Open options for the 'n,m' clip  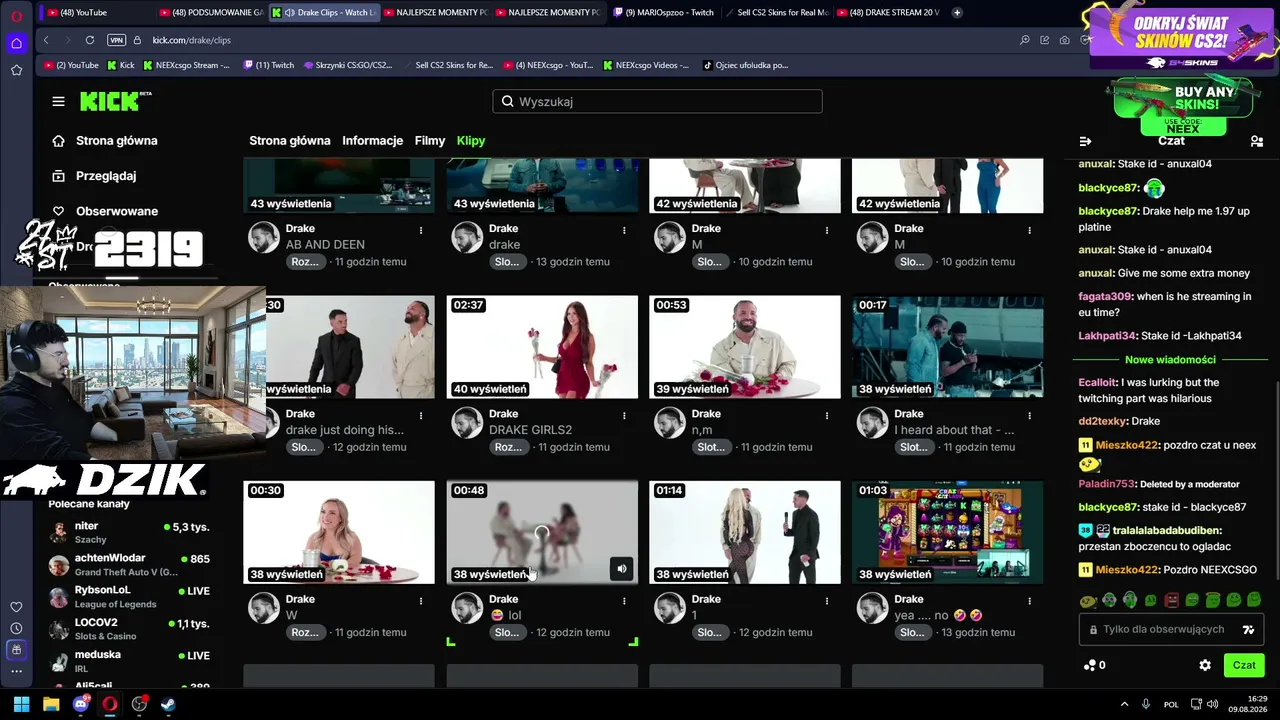pyautogui.click(x=827, y=415)
